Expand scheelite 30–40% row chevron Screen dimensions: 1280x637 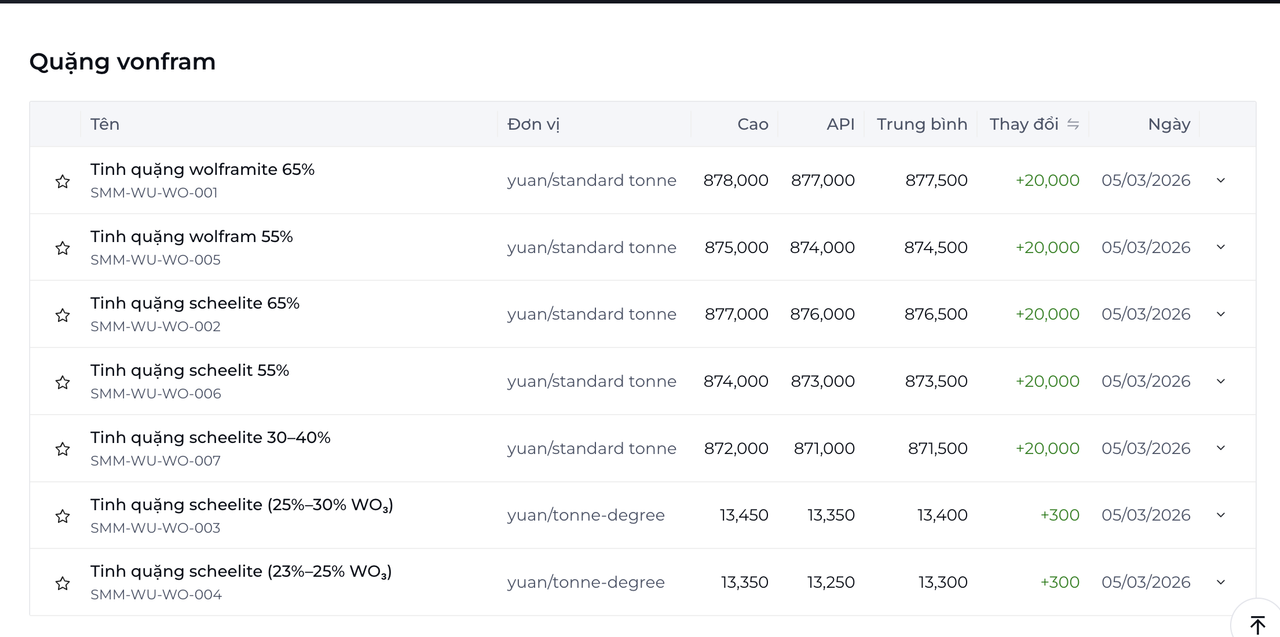pos(1220,448)
